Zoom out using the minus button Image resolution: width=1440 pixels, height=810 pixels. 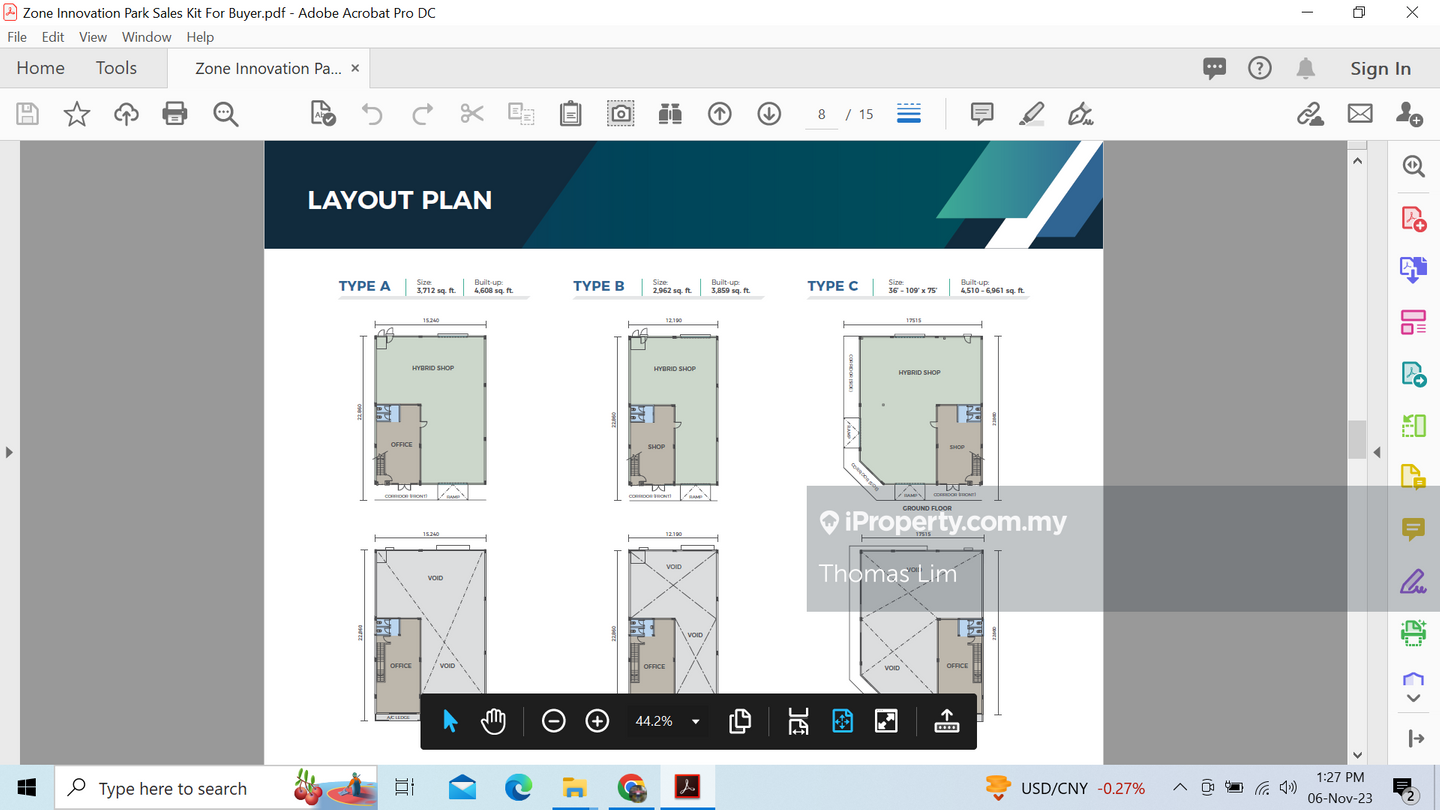[x=554, y=721]
